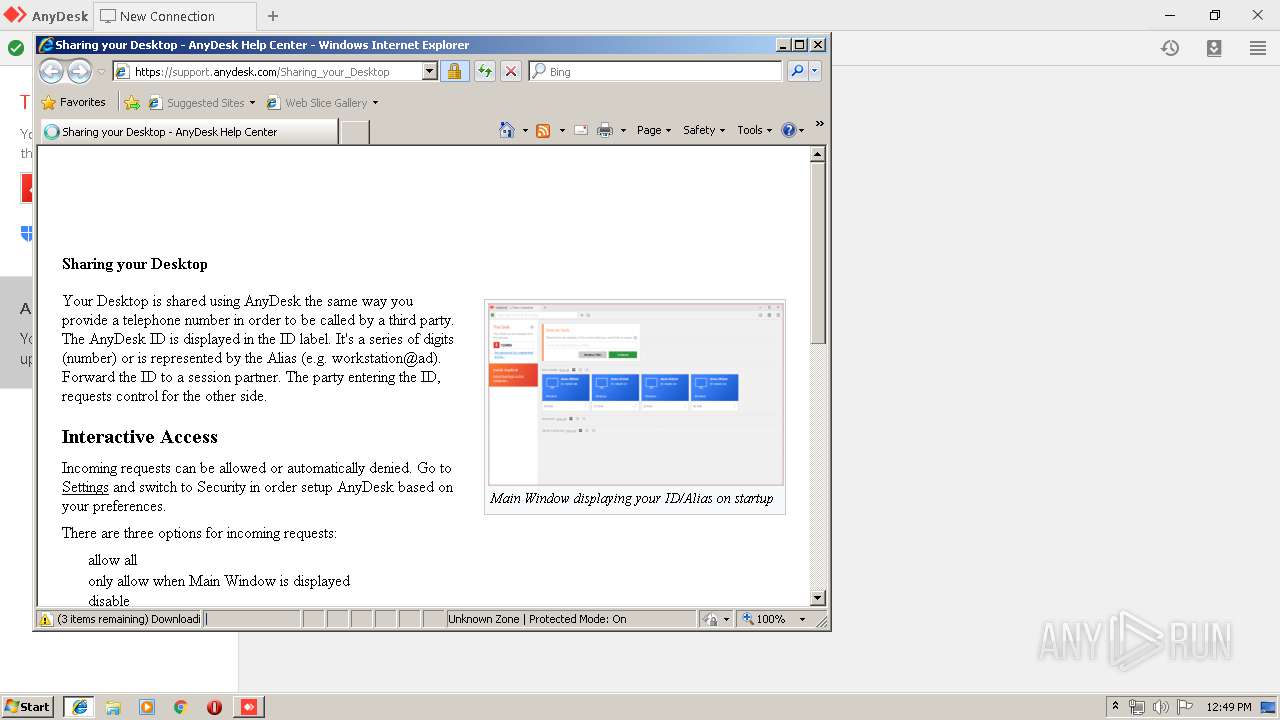
Task: Expand the feeds dropdown arrow
Action: (562, 130)
